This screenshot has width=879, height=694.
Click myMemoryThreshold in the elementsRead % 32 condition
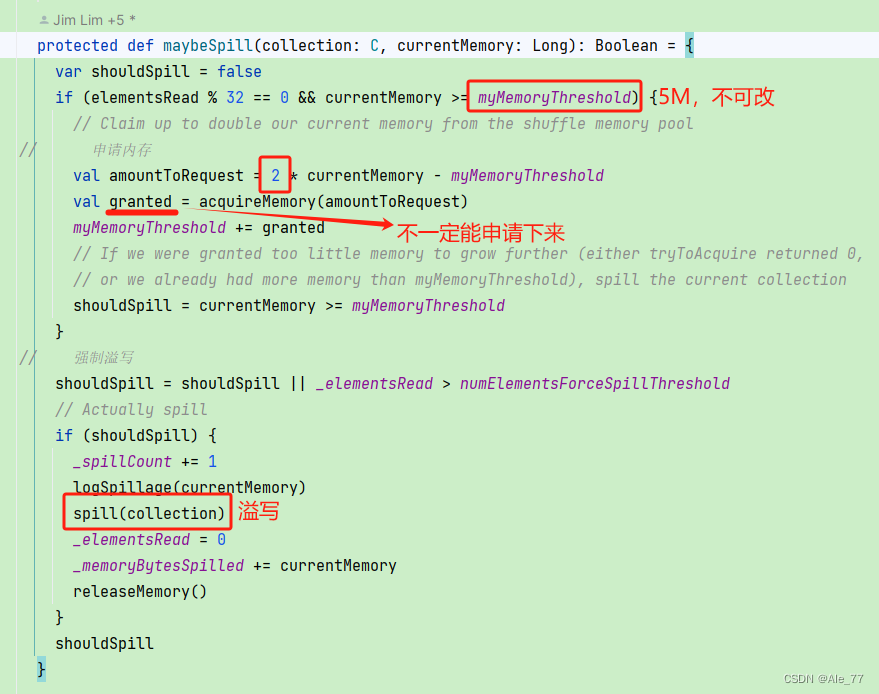click(x=554, y=98)
